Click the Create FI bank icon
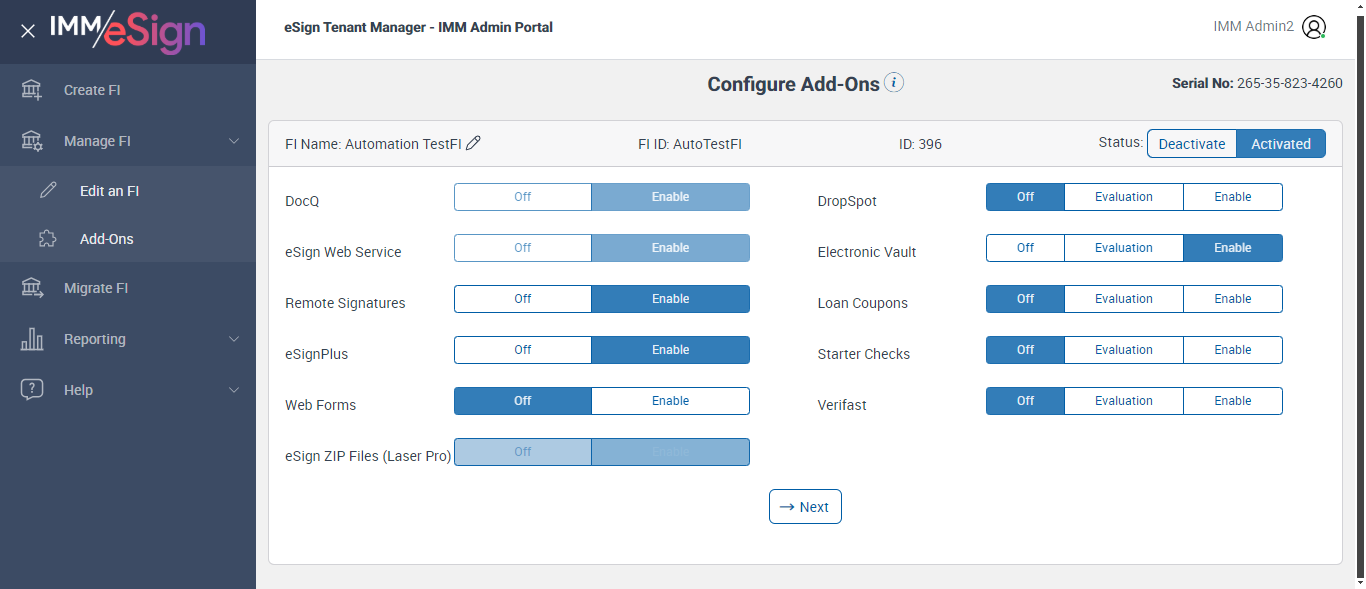The height and width of the screenshot is (589, 1366). click(32, 90)
